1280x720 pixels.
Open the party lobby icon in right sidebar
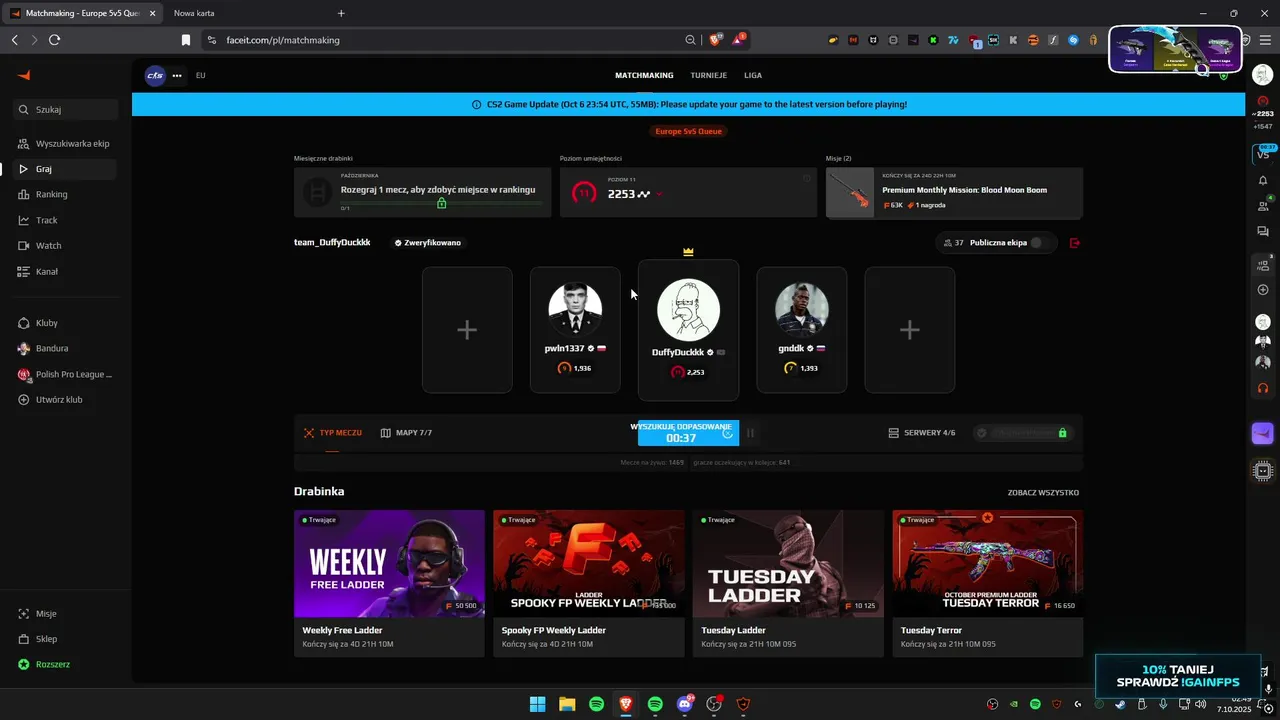pyautogui.click(x=1263, y=265)
